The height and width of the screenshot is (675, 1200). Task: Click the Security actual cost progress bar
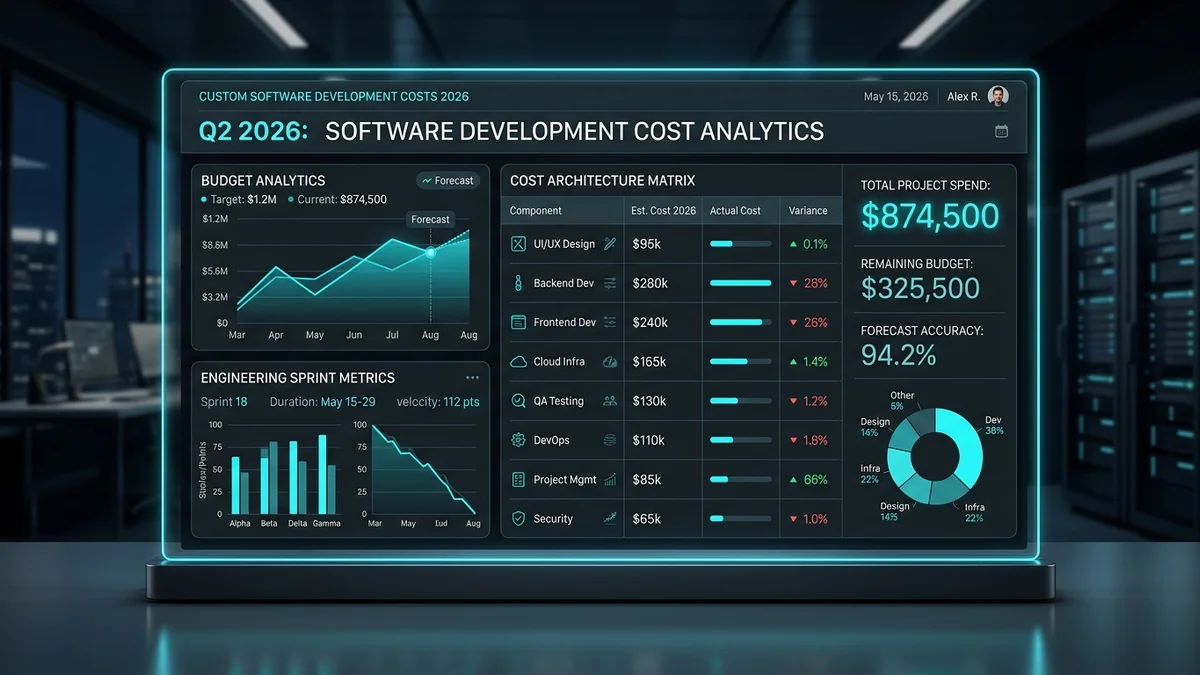[740, 519]
